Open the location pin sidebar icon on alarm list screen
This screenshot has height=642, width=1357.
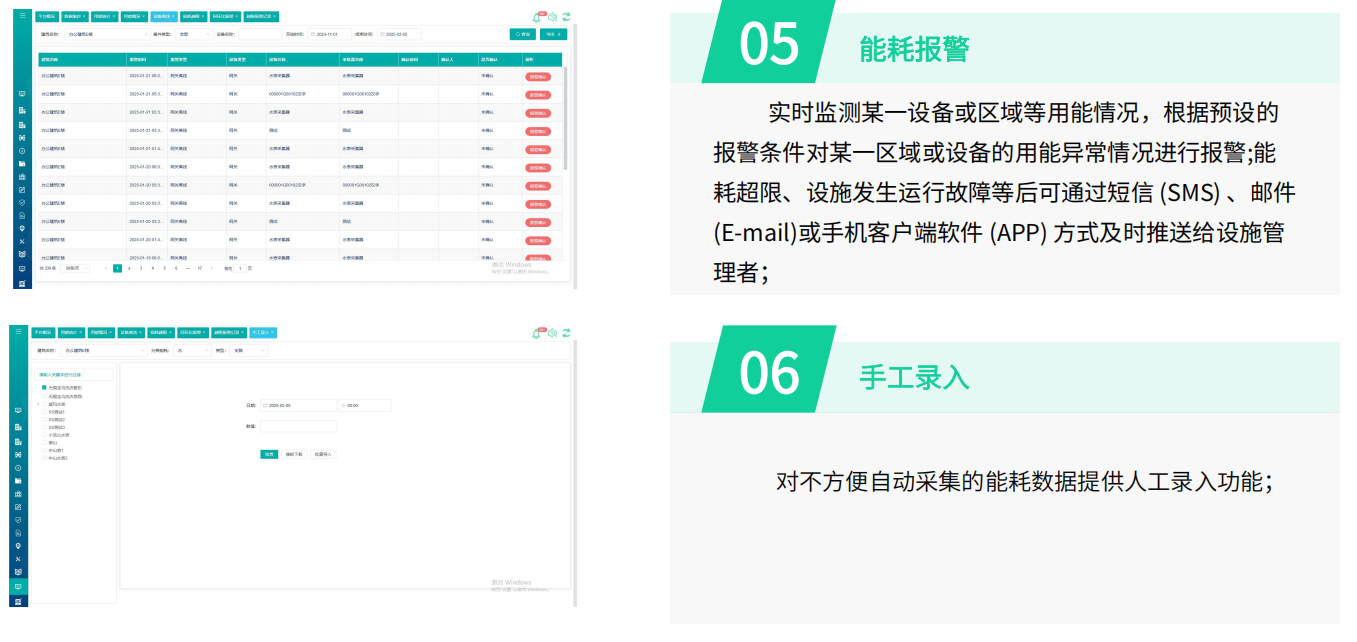click(x=22, y=229)
